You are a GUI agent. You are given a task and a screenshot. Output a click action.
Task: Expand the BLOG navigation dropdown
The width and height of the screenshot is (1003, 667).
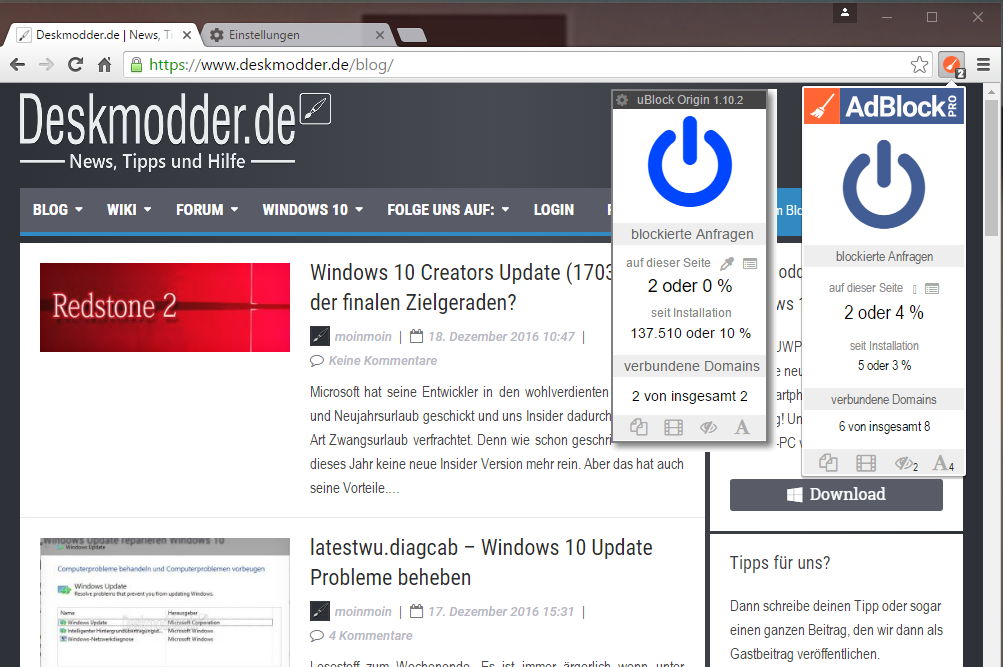point(58,210)
